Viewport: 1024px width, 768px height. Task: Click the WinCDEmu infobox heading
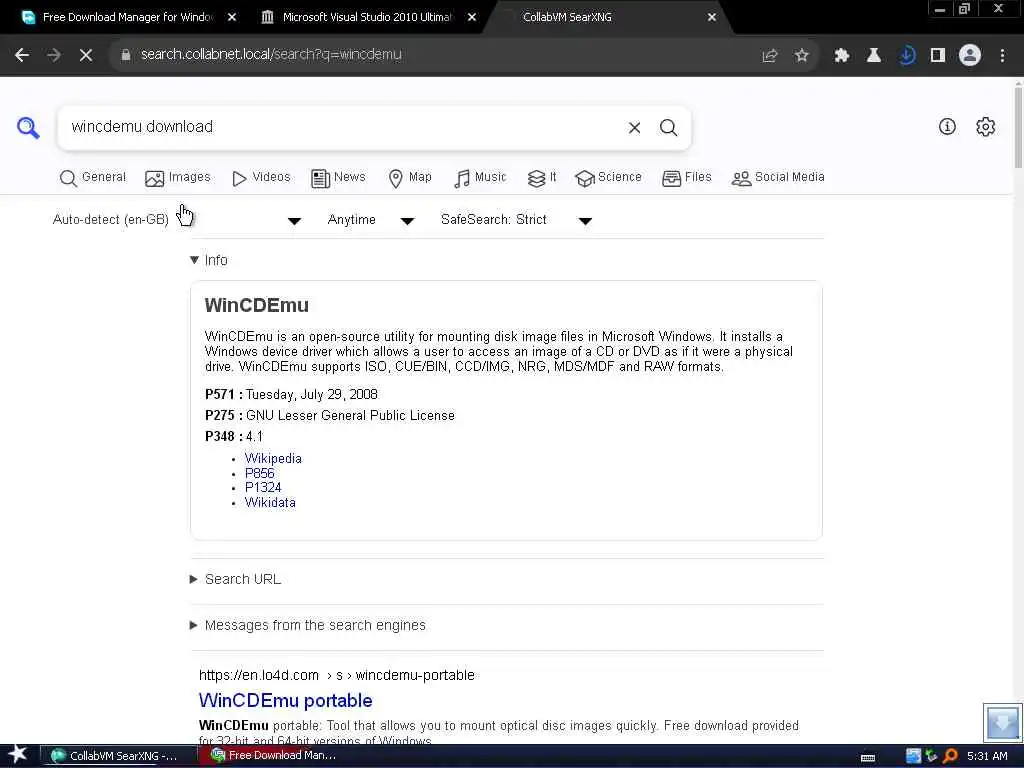pos(257,306)
